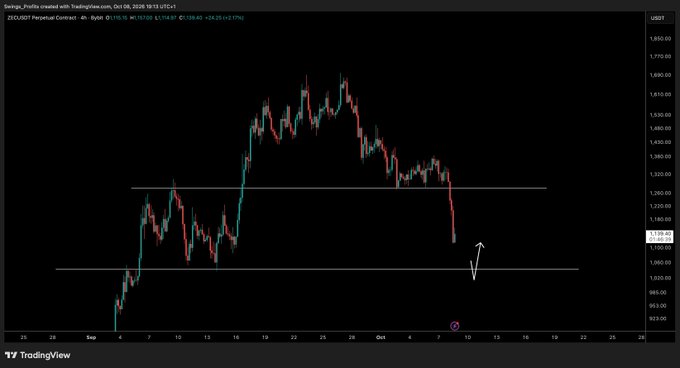680x368 pixels.
Task: Click the Sep label on the time axis
Action: coord(91,337)
